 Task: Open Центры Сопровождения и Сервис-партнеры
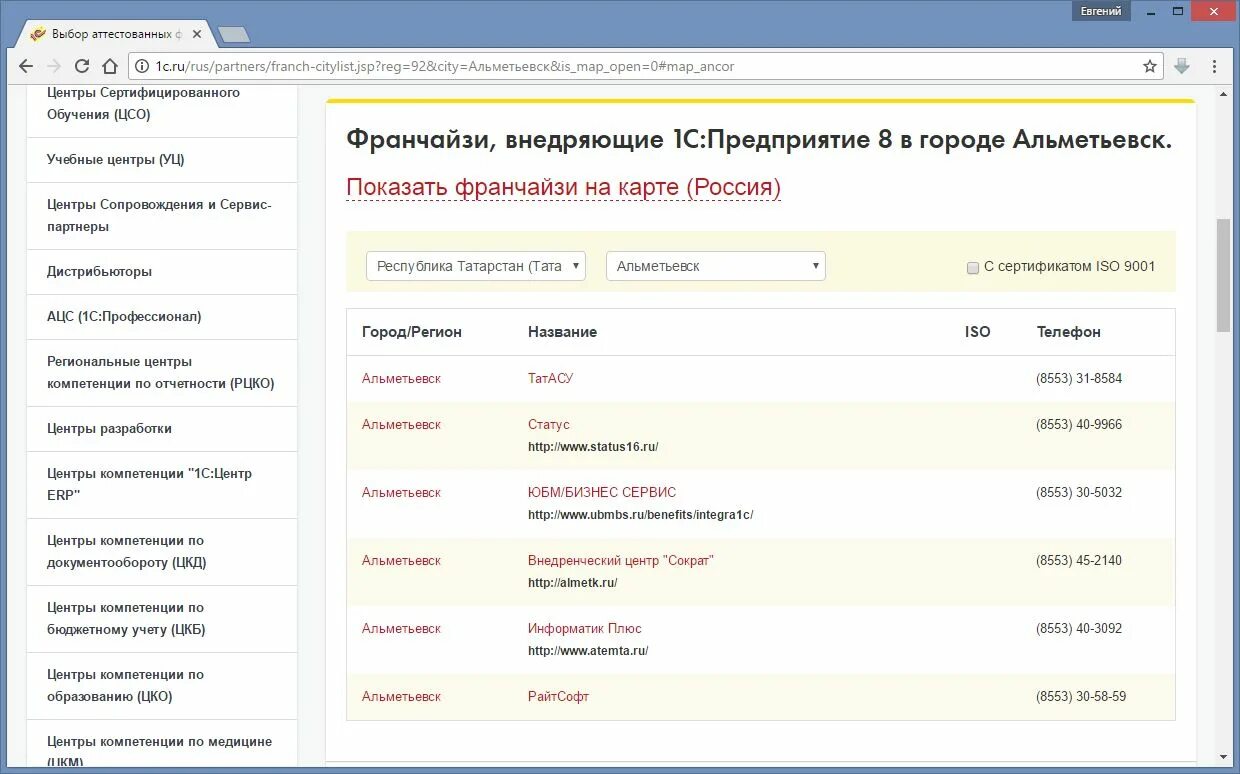click(x=162, y=216)
